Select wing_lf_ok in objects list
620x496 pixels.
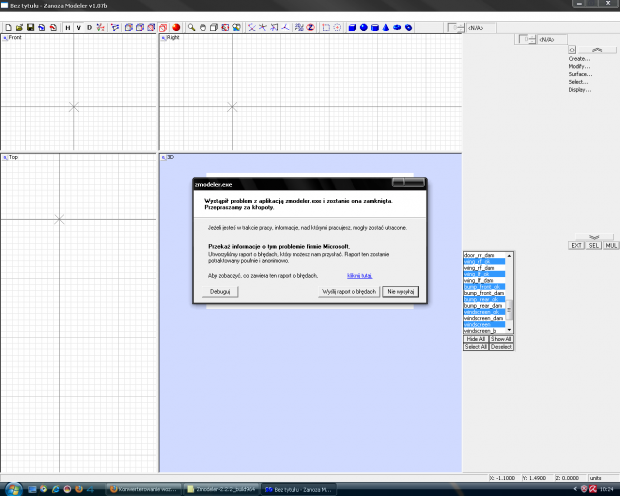tap(484, 274)
